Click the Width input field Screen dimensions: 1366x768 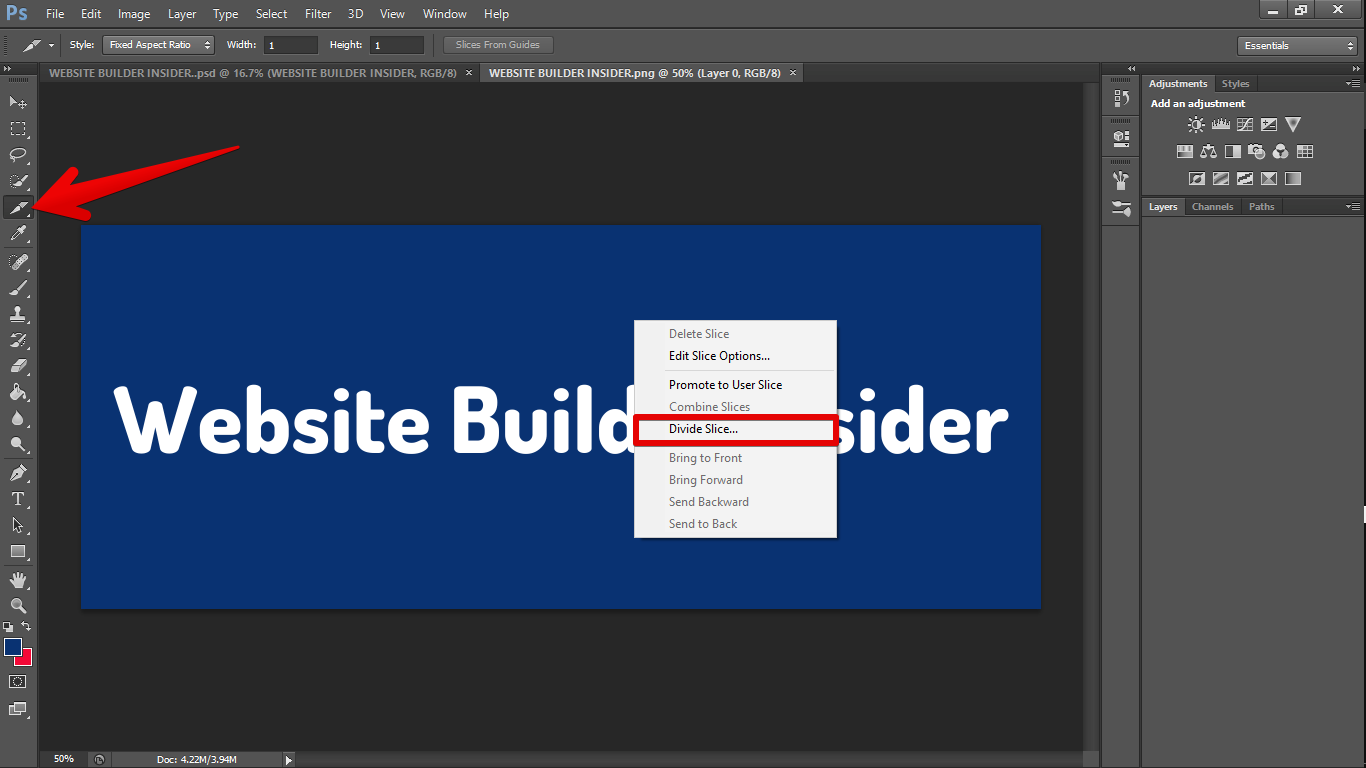pyautogui.click(x=290, y=44)
